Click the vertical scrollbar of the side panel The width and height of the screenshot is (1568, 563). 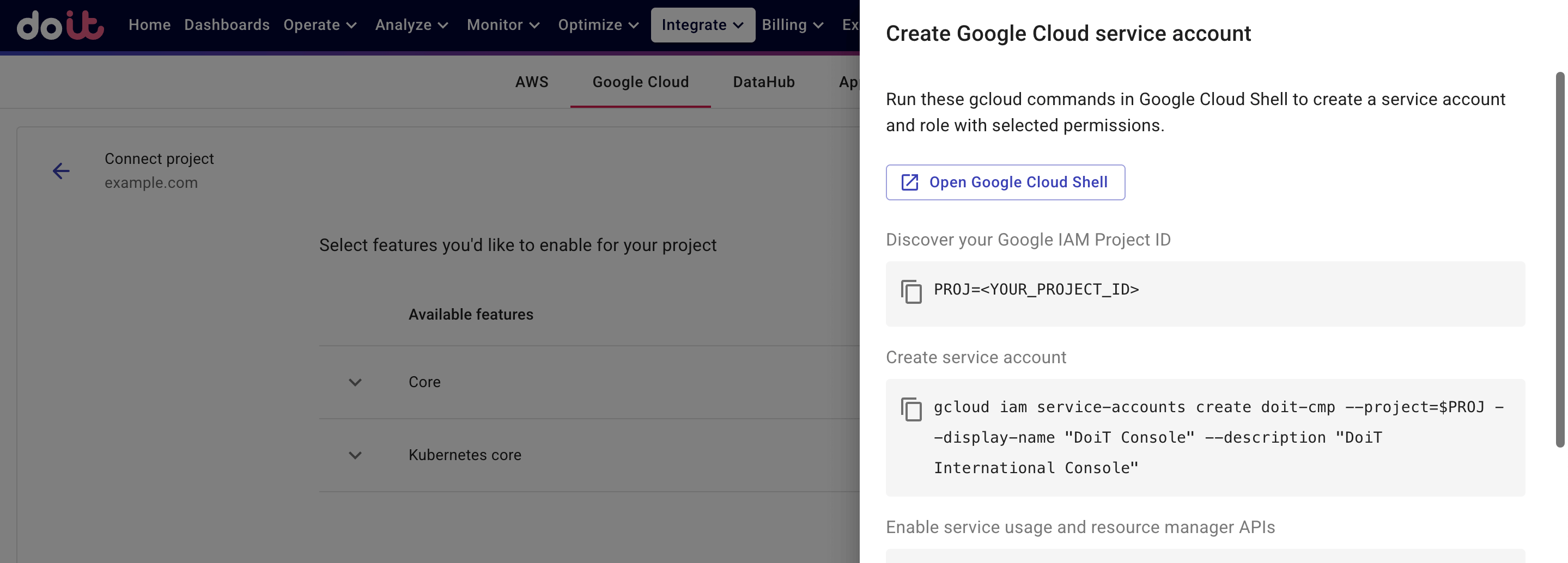pyautogui.click(x=1559, y=259)
